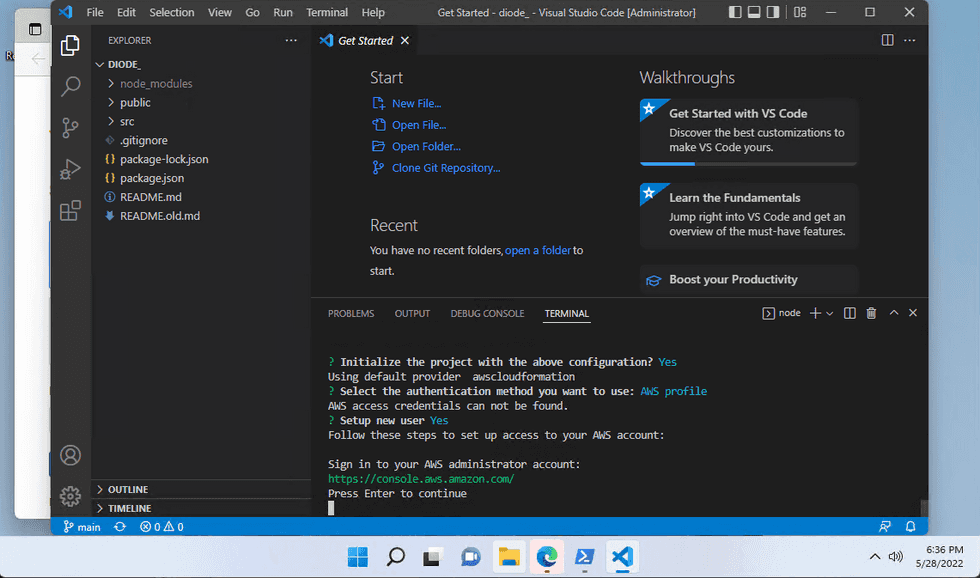The width and height of the screenshot is (980, 578).
Task: Add a new terminal with plus icon
Action: click(x=815, y=313)
